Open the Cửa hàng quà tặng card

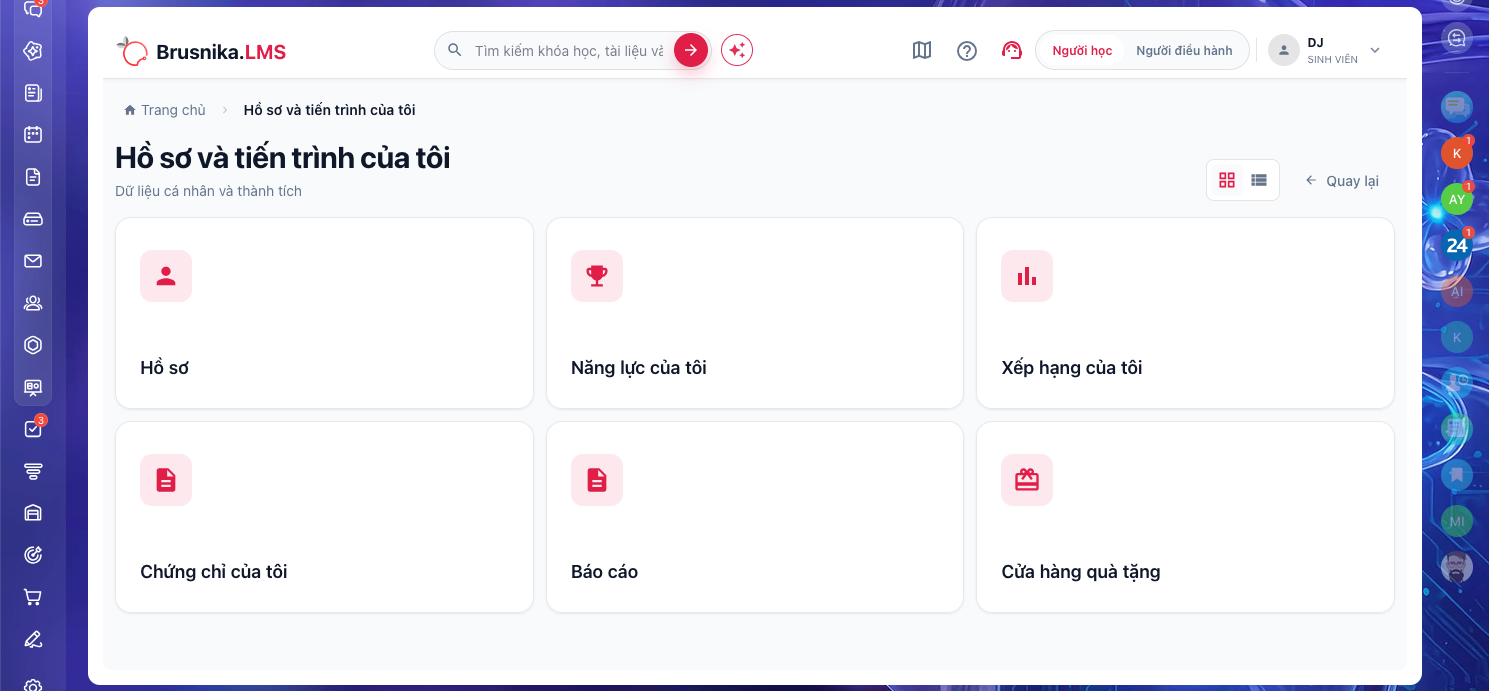[1185, 517]
